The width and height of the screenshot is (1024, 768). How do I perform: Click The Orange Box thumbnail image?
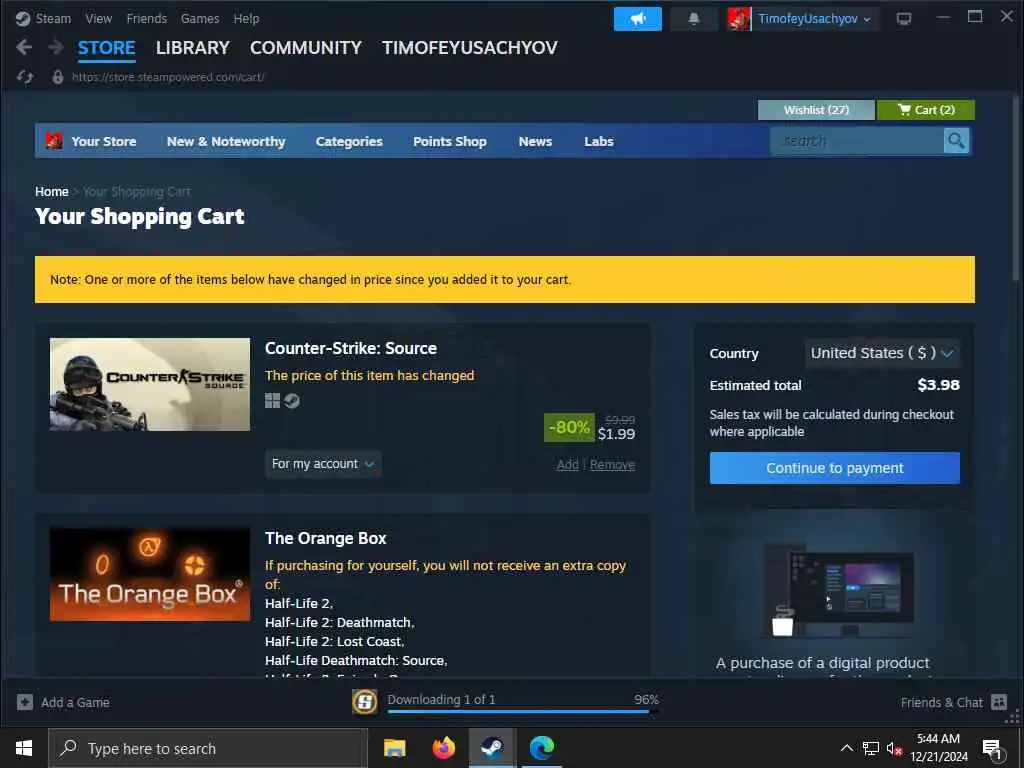point(150,574)
